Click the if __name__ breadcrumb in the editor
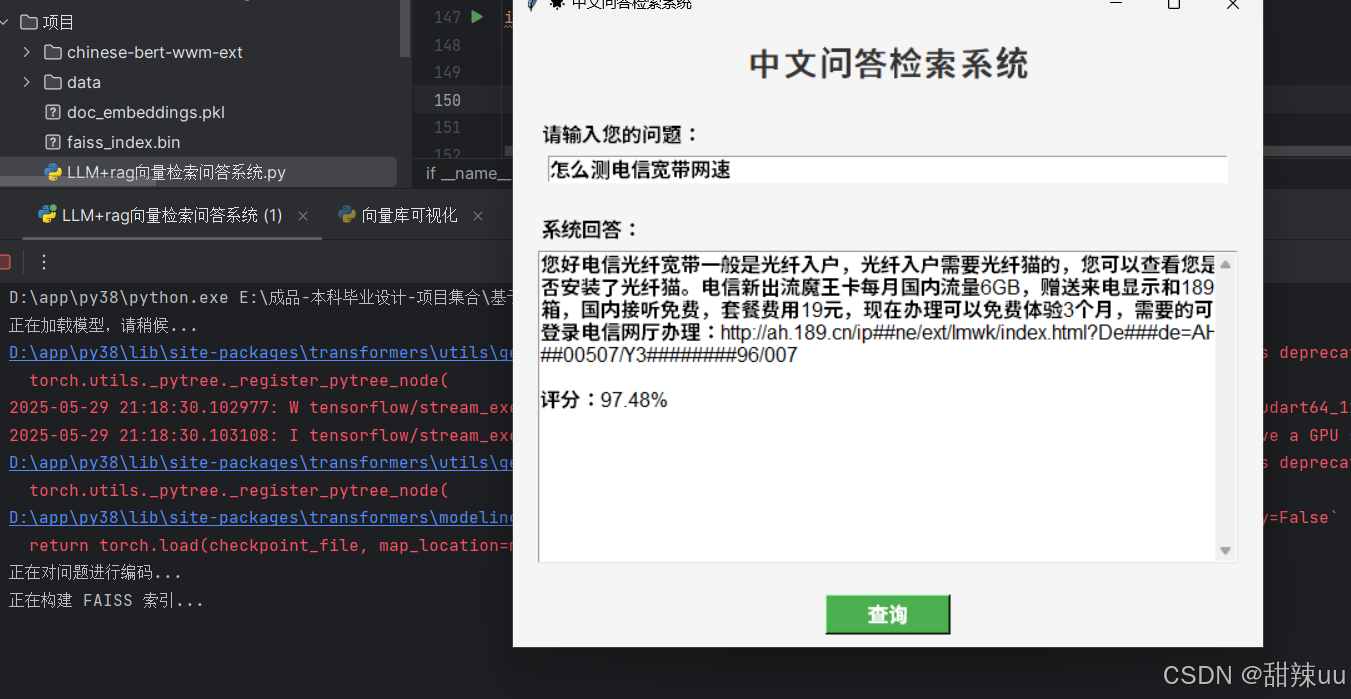This screenshot has width=1351, height=699. 467,173
